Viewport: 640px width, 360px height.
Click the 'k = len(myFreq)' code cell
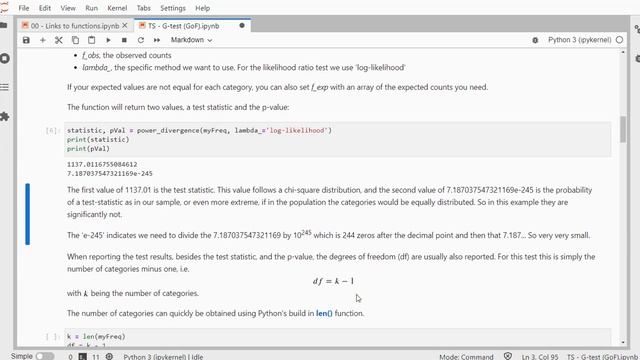coord(338,338)
